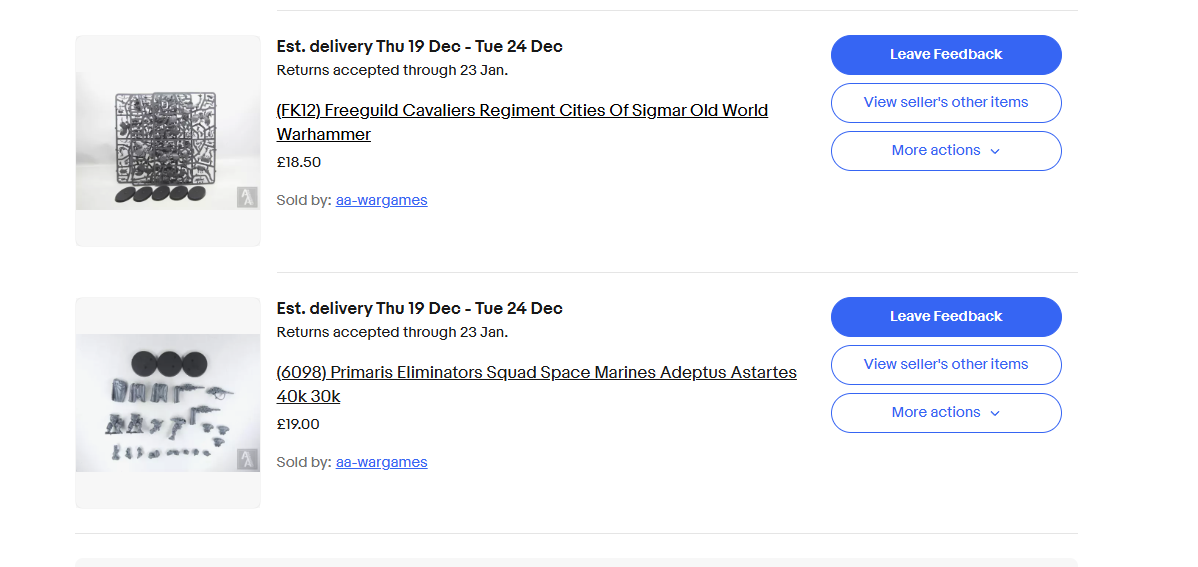Open the Primaris Eliminators Squad listing title
Viewport: 1198px width, 567px height.
536,373
